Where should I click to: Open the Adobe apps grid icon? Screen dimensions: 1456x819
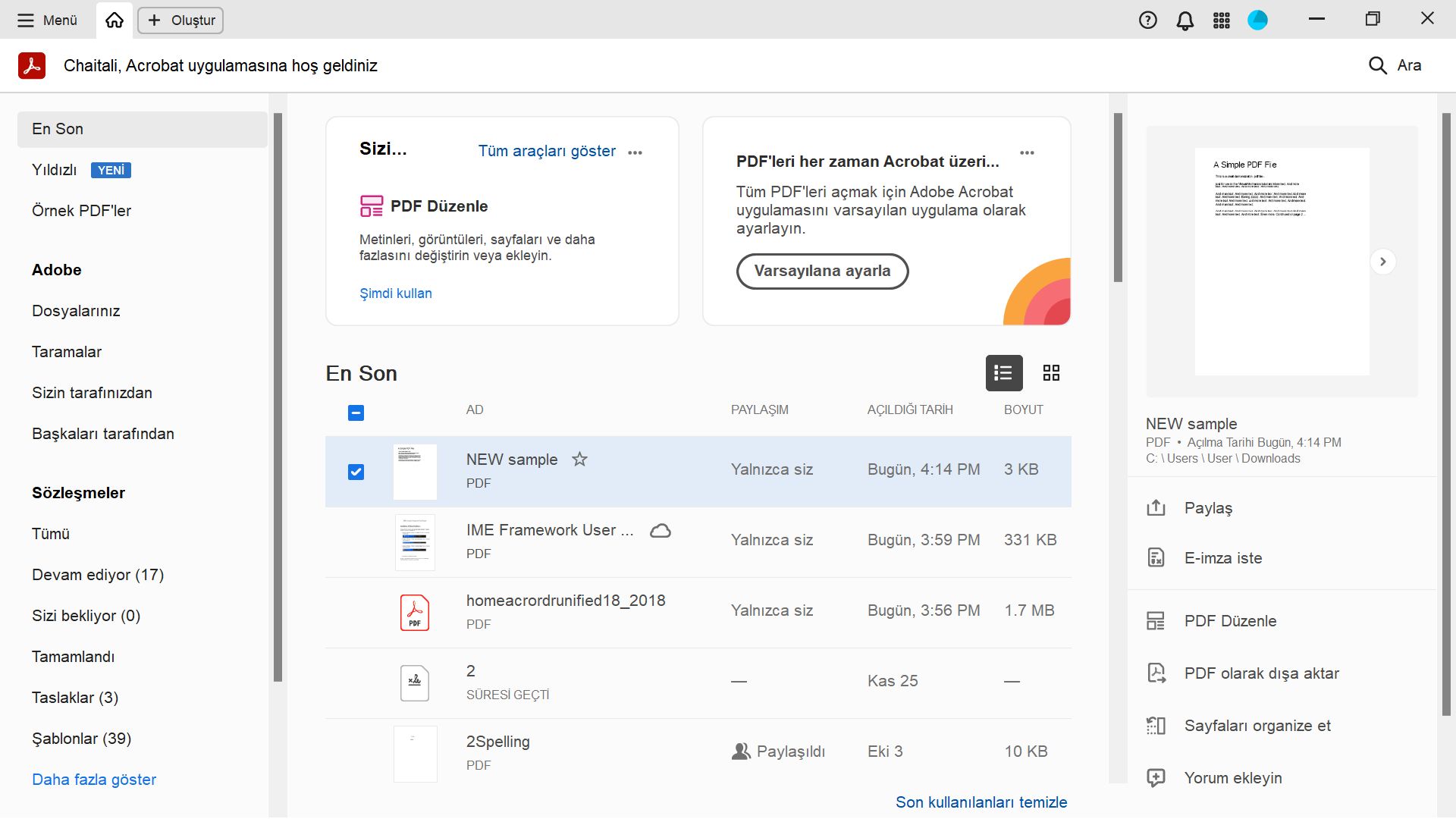pyautogui.click(x=1221, y=20)
